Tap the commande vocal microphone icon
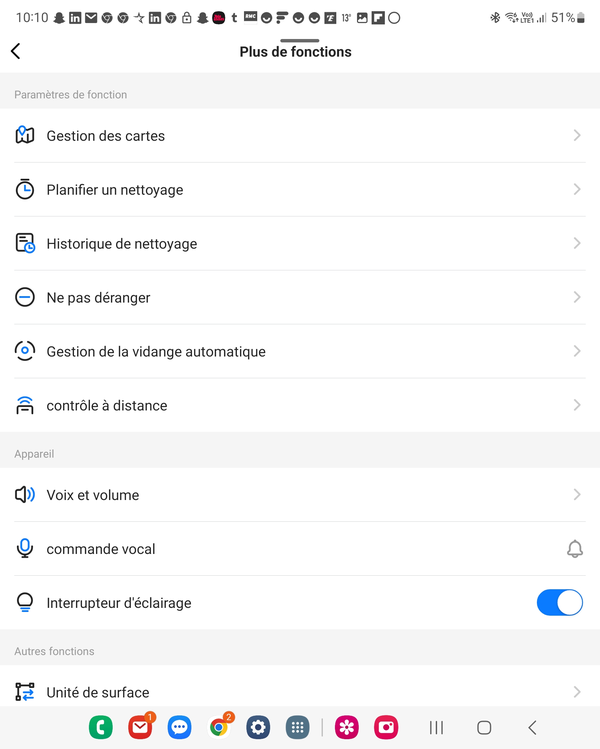This screenshot has height=749, width=600. pyautogui.click(x=25, y=548)
